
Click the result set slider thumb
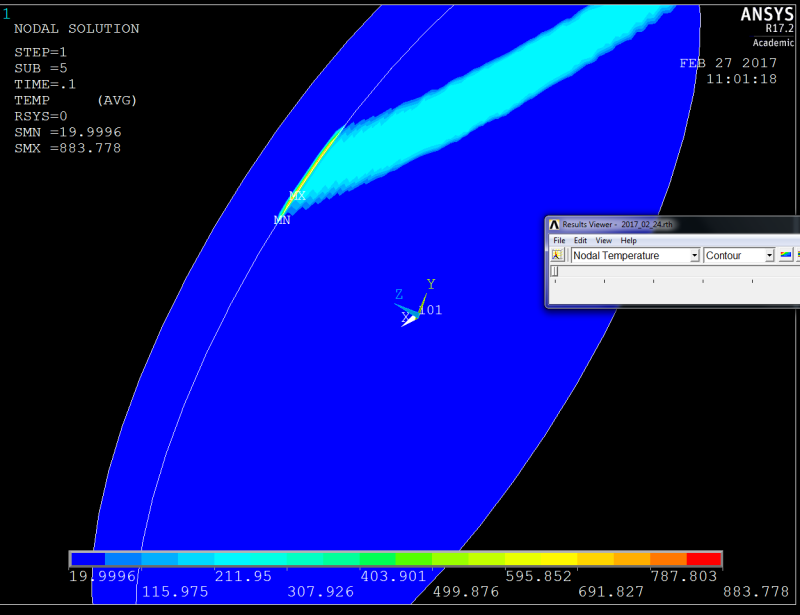(x=555, y=272)
